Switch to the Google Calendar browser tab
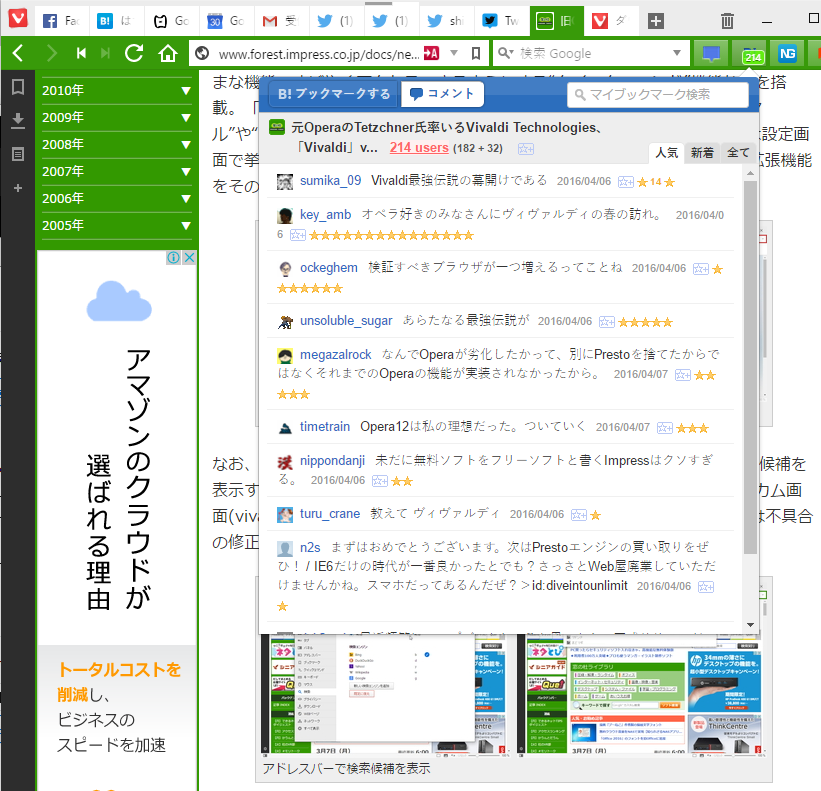821x791 pixels. tap(226, 21)
